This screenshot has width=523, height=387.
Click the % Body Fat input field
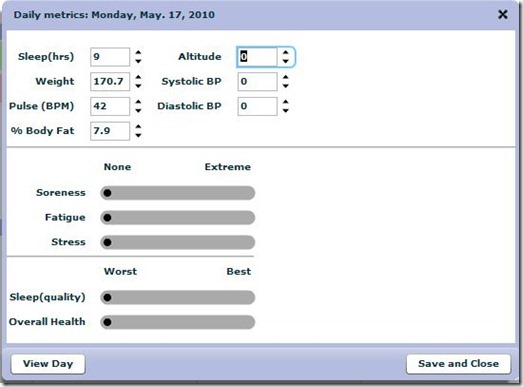110,131
